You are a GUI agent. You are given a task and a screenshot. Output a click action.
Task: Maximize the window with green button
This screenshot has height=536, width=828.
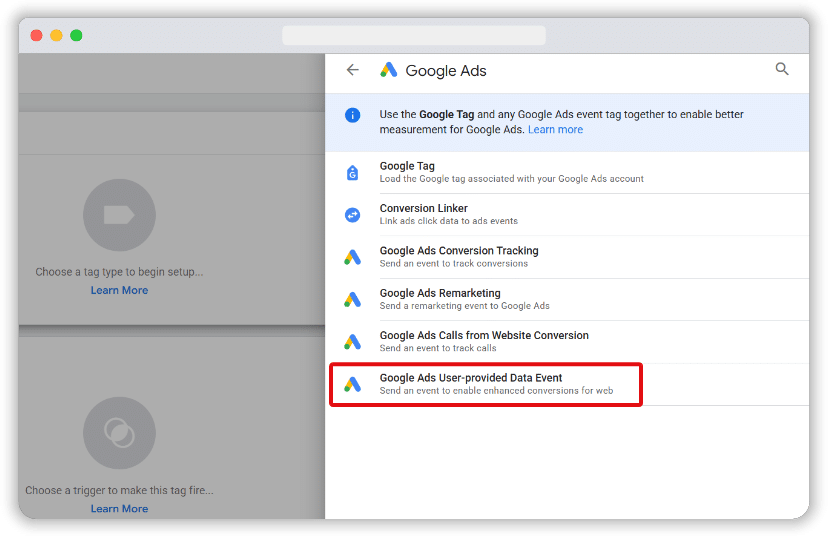76,35
